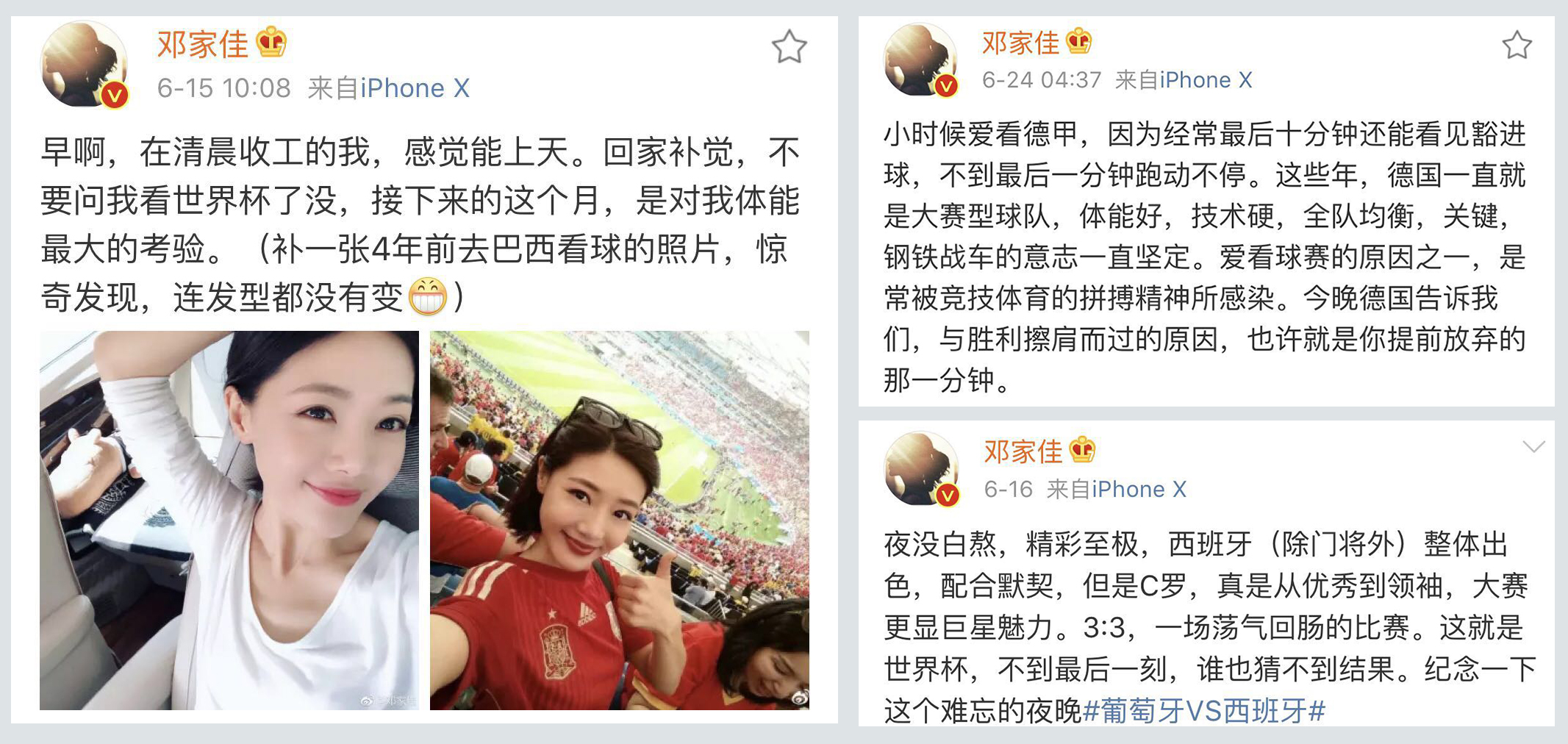The image size is (1568, 744).
Task: Click the crown badge in 6-15 post
Action: point(271,43)
